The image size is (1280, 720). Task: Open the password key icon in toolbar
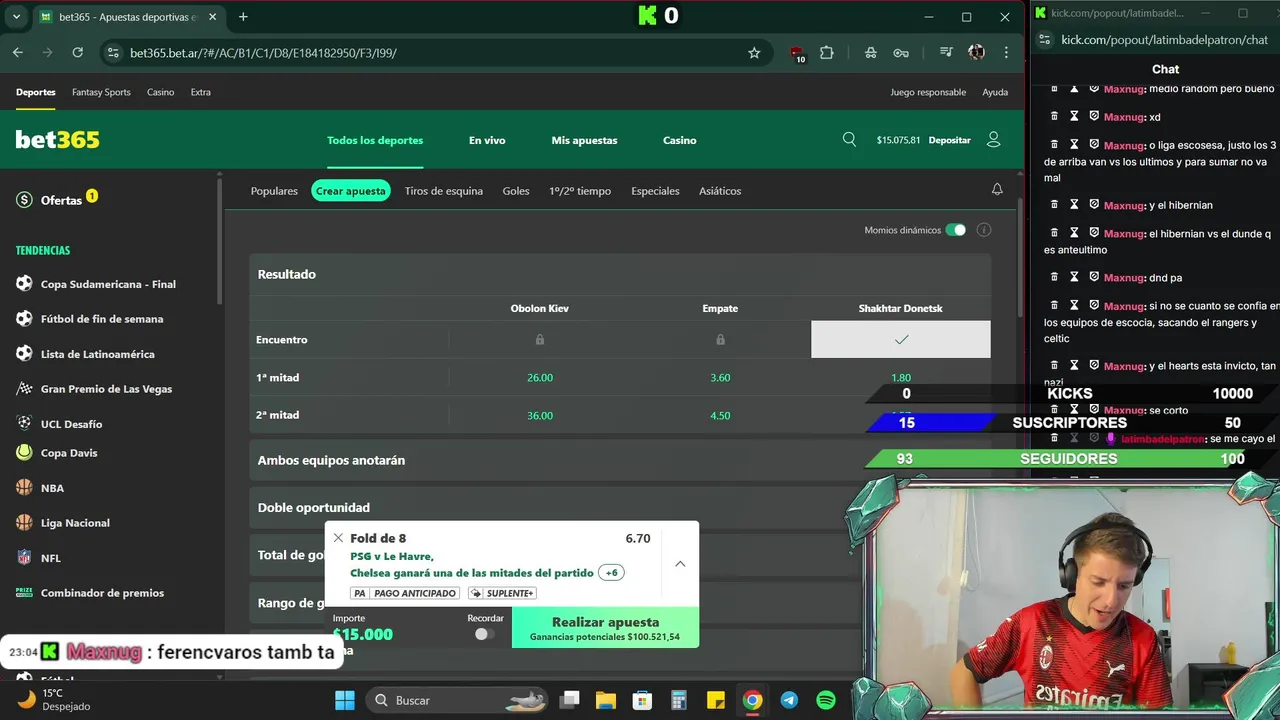[901, 53]
